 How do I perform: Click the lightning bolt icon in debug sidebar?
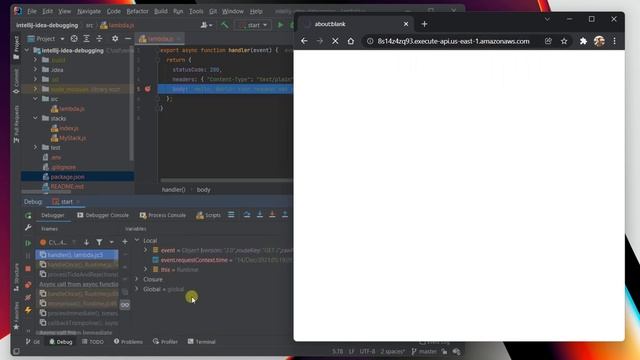point(28,310)
